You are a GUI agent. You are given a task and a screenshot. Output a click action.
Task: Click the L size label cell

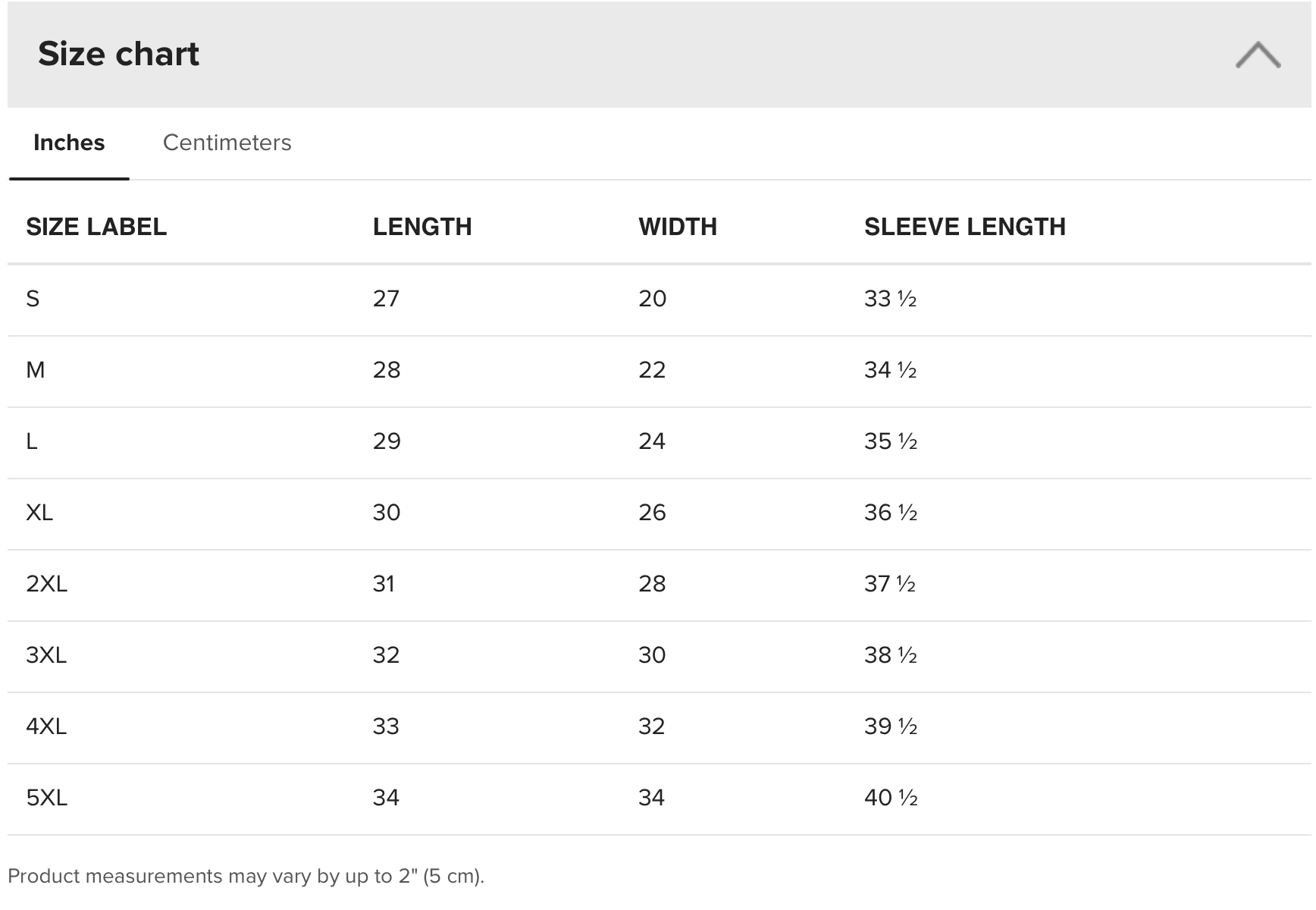(x=32, y=441)
